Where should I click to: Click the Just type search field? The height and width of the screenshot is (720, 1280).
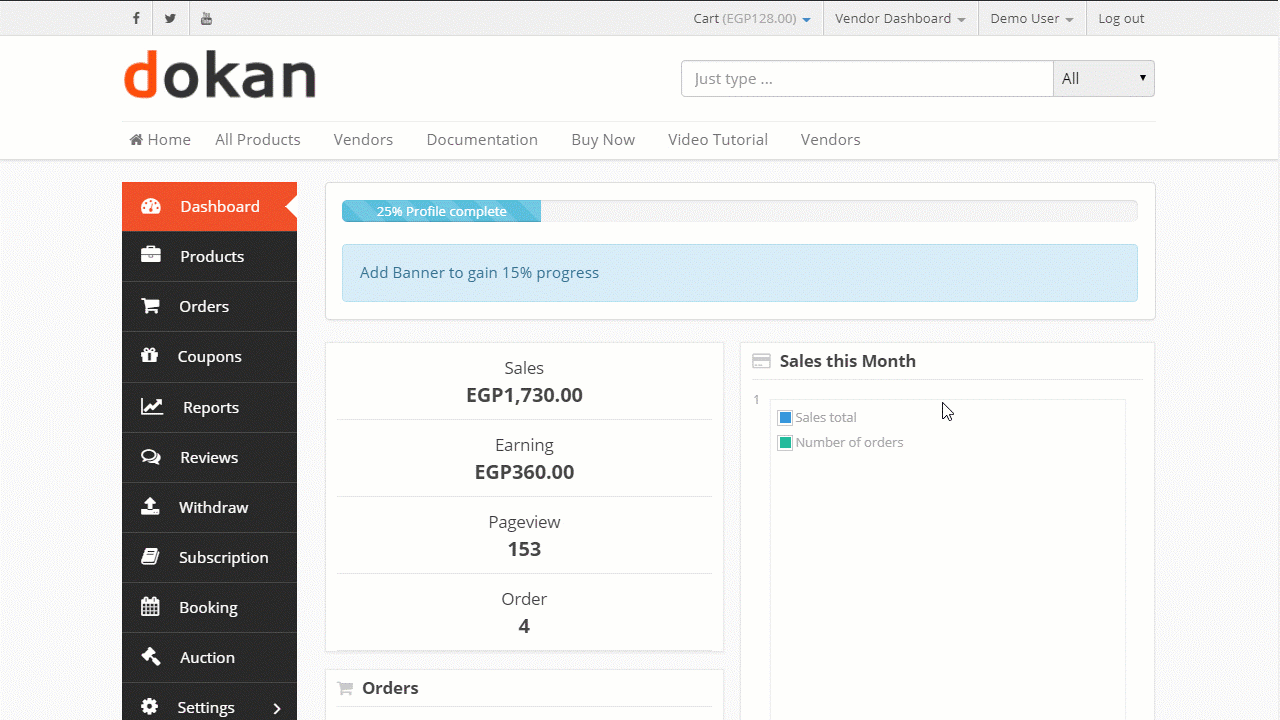[x=866, y=79]
